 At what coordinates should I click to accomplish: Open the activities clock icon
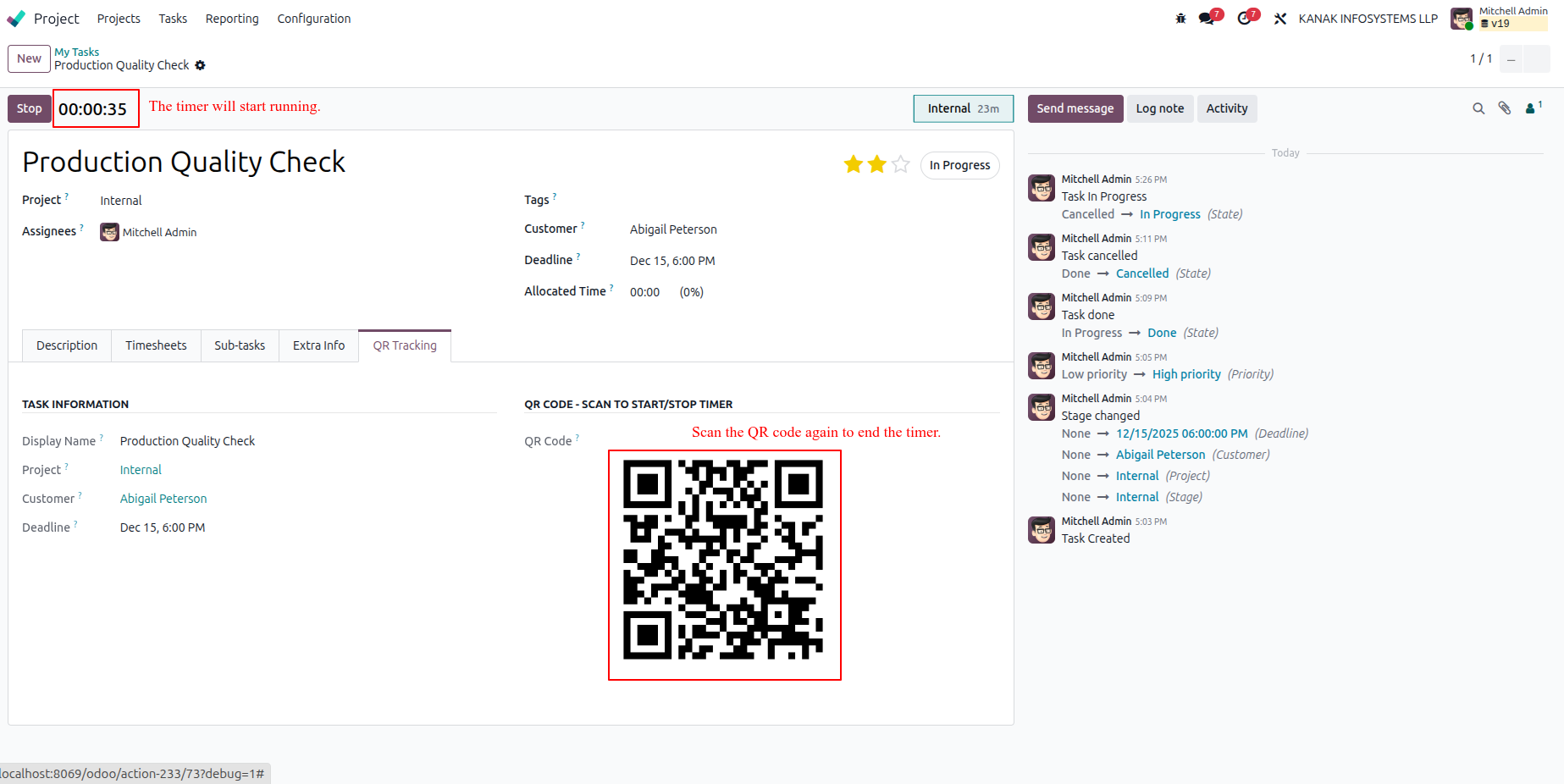pos(1244,19)
